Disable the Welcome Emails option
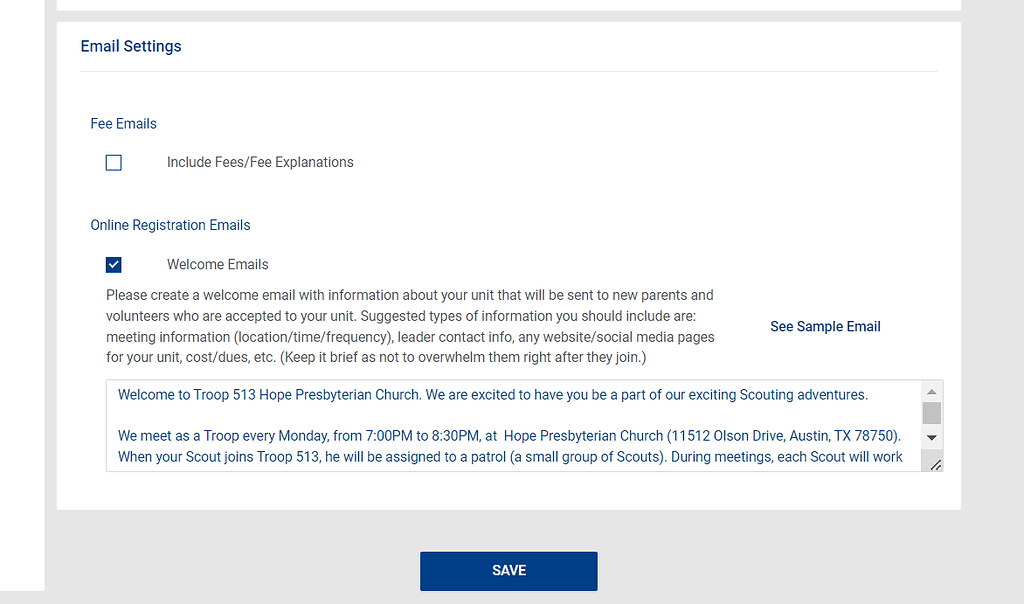 pos(113,264)
